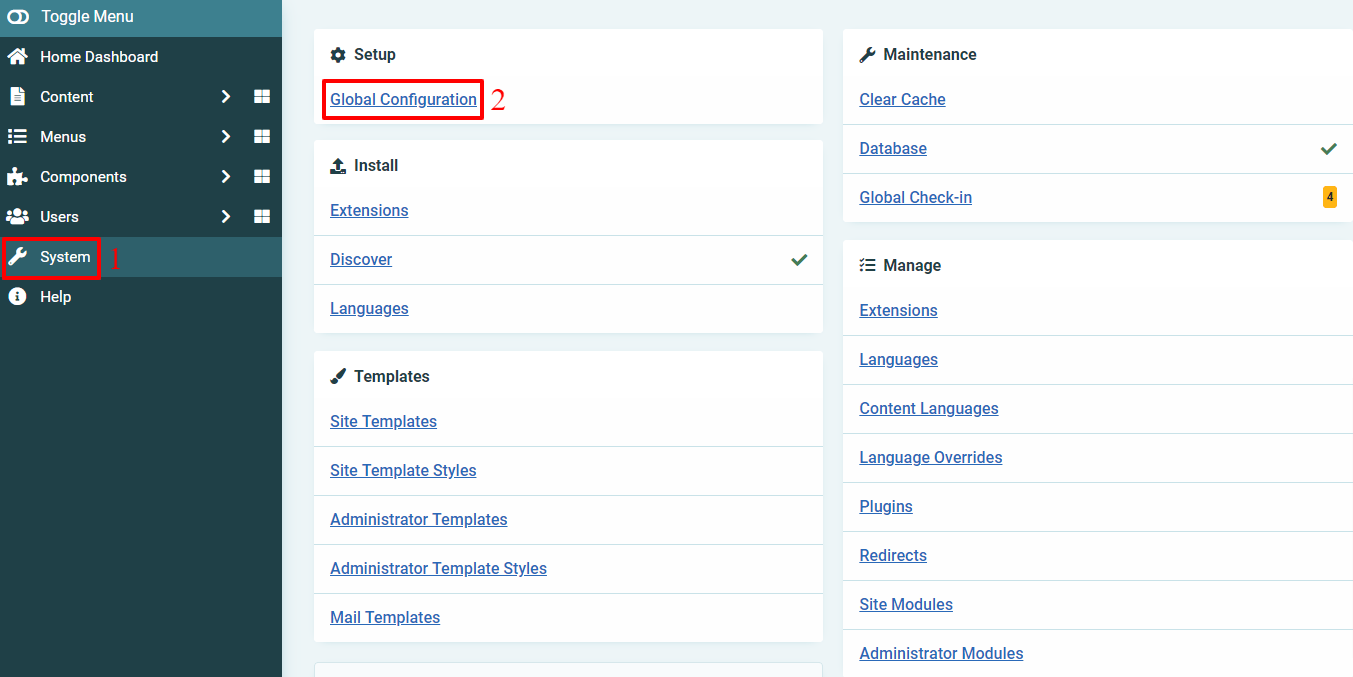Expand the Users submenu chevron
Image resolution: width=1353 pixels, height=677 pixels.
[x=224, y=216]
